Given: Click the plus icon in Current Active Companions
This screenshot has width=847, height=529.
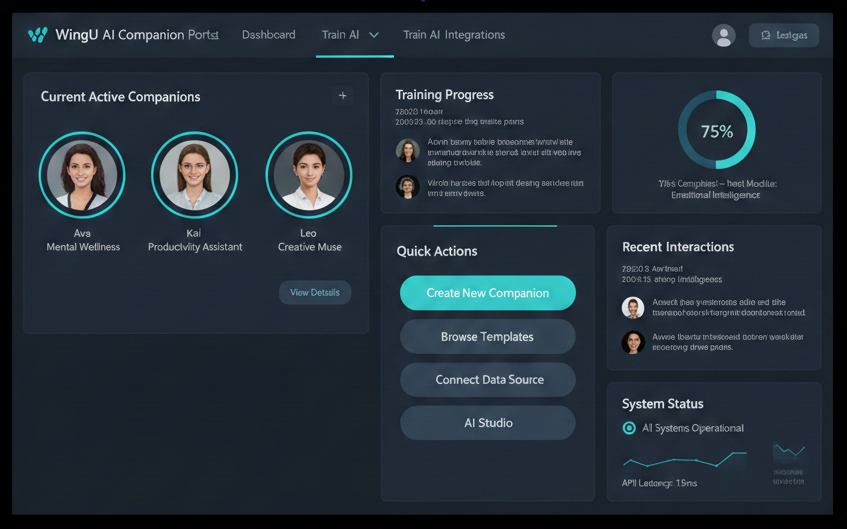Looking at the screenshot, I should 343,96.
